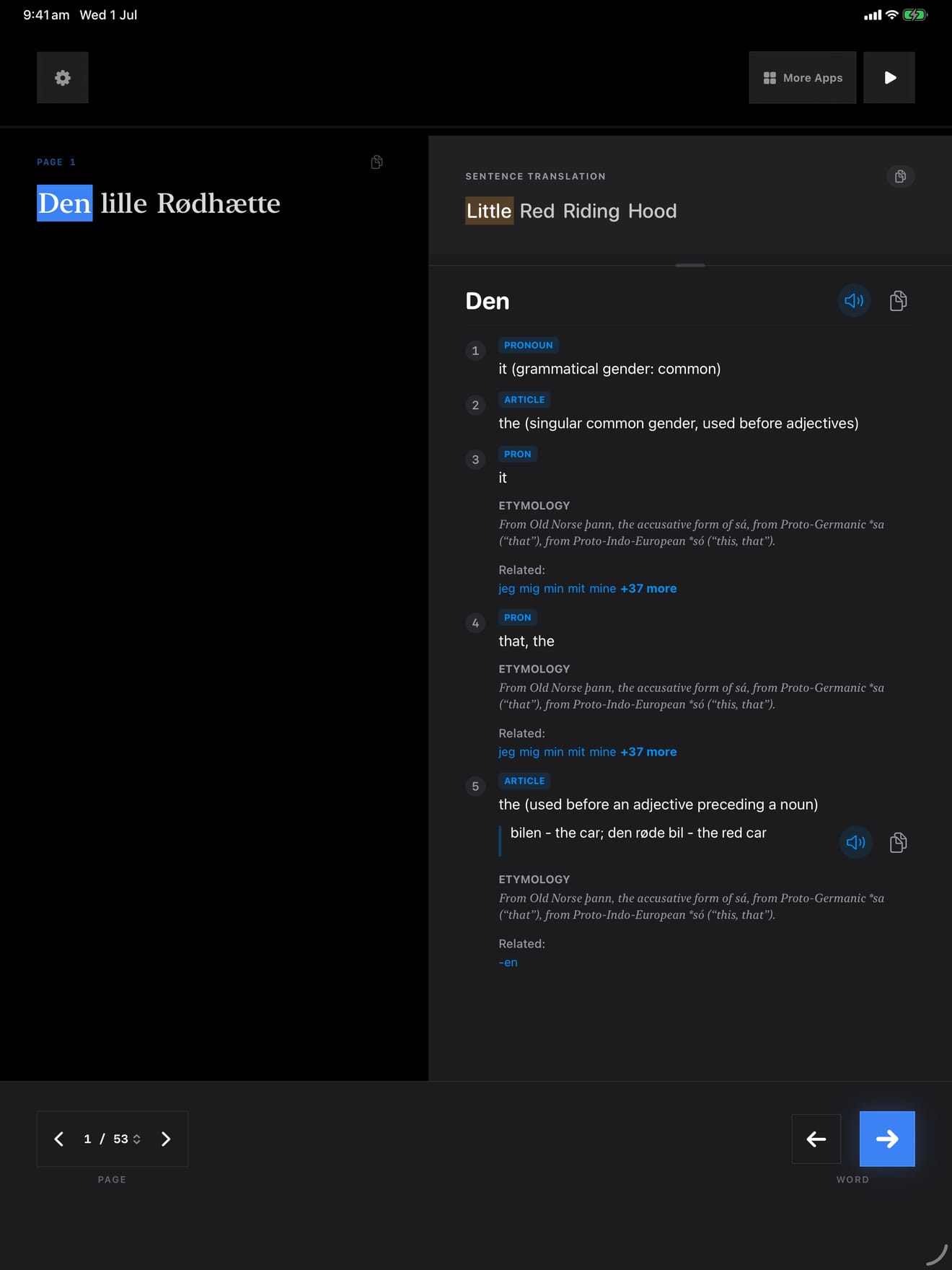The image size is (952, 1270).
Task: Open related word 'jeg' under definition 3
Action: 507,589
